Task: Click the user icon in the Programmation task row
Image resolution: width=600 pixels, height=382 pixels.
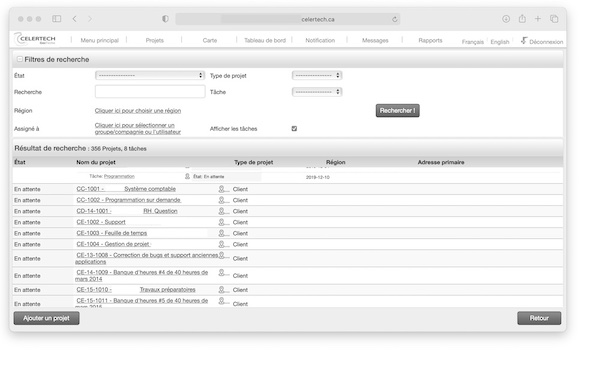Action: point(188,176)
